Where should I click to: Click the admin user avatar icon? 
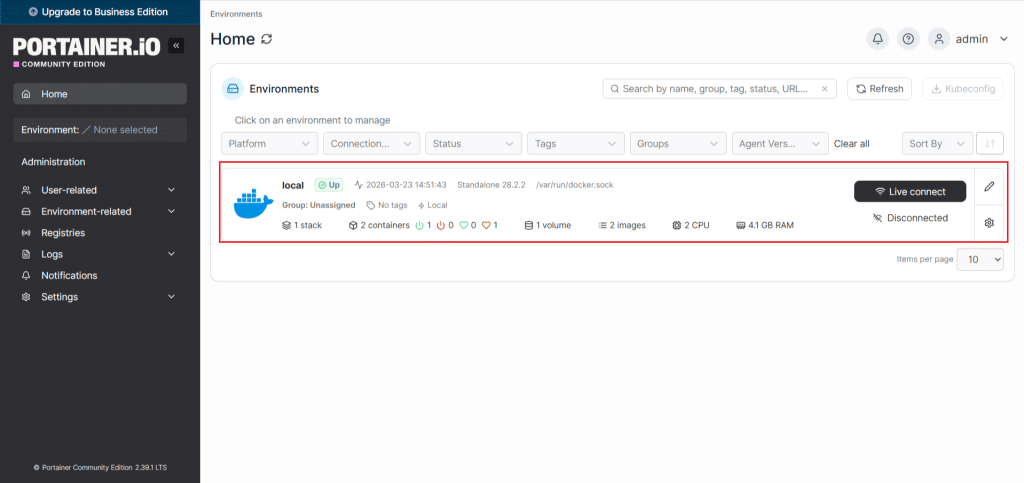coord(939,39)
